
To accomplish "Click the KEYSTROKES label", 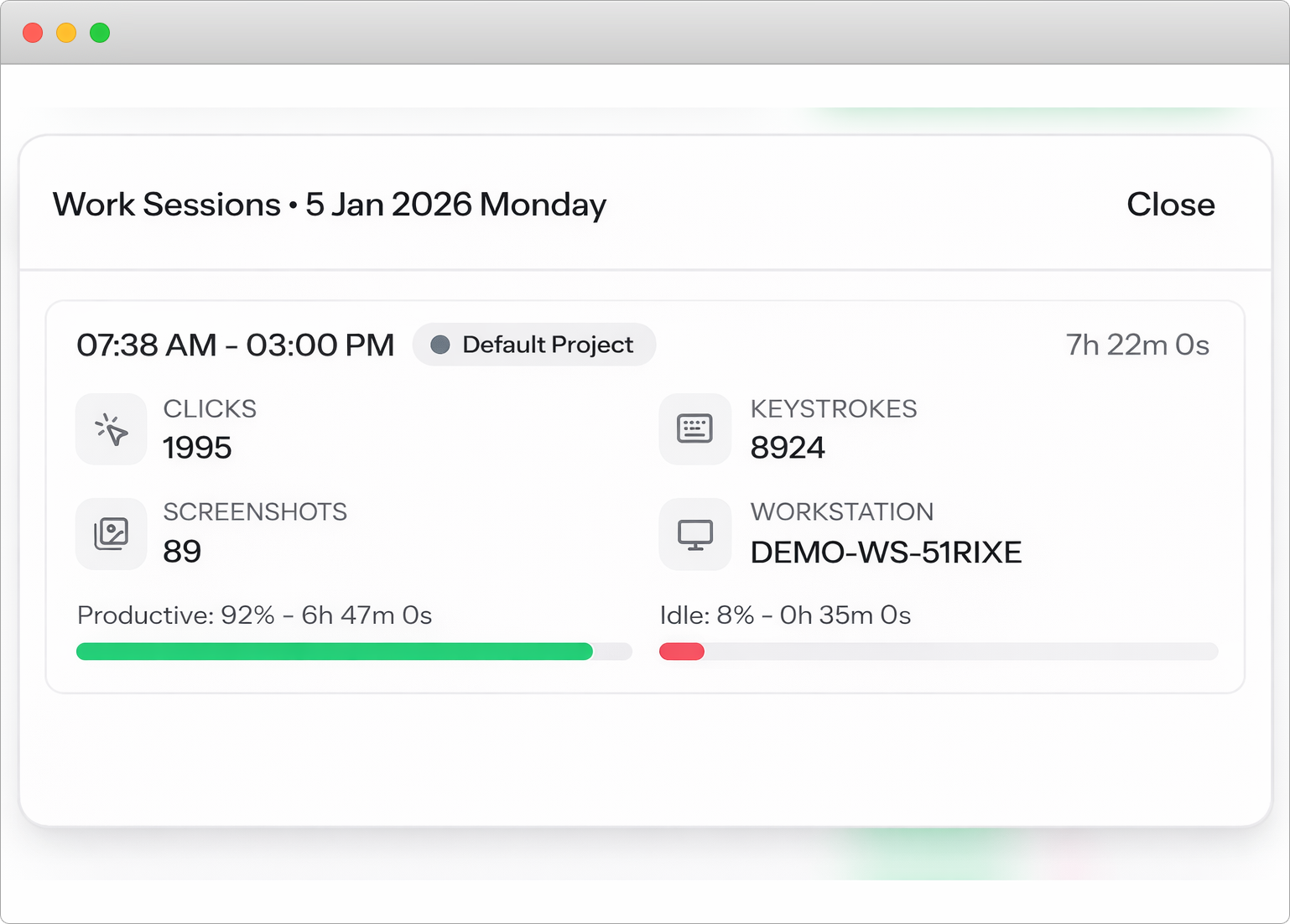I will pos(834,409).
